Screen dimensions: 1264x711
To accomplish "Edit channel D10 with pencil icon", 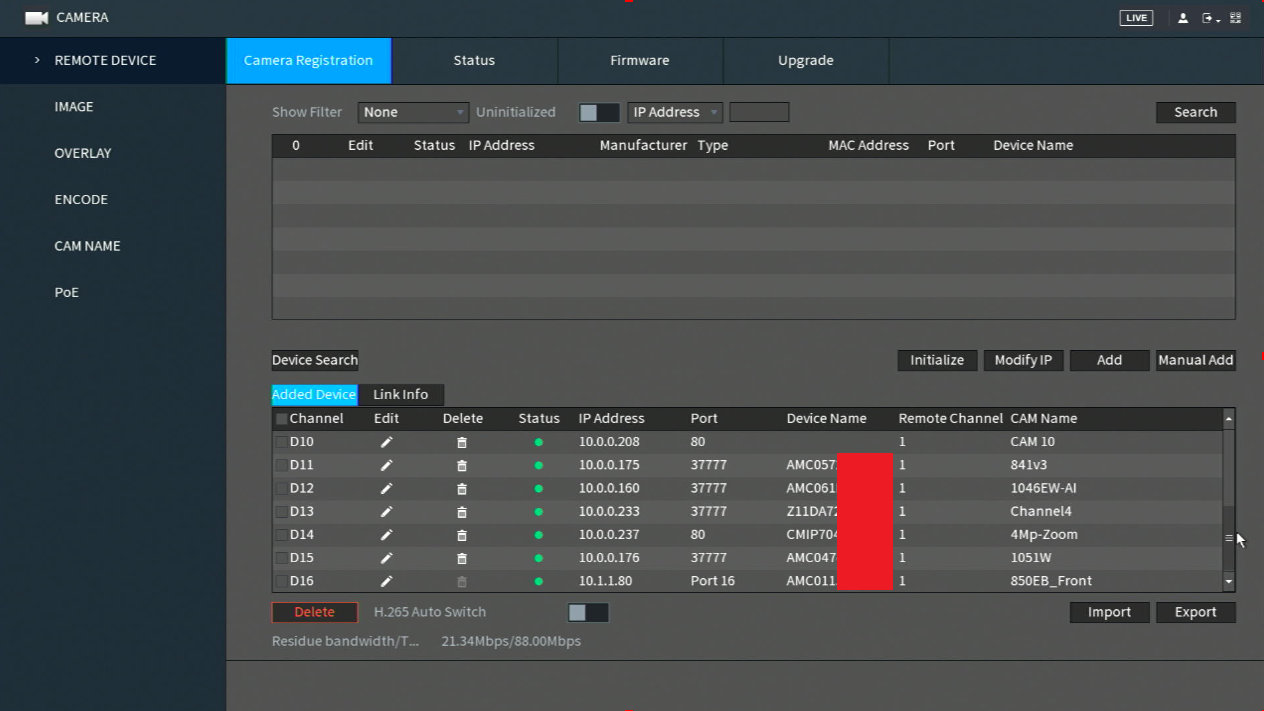I will point(386,442).
